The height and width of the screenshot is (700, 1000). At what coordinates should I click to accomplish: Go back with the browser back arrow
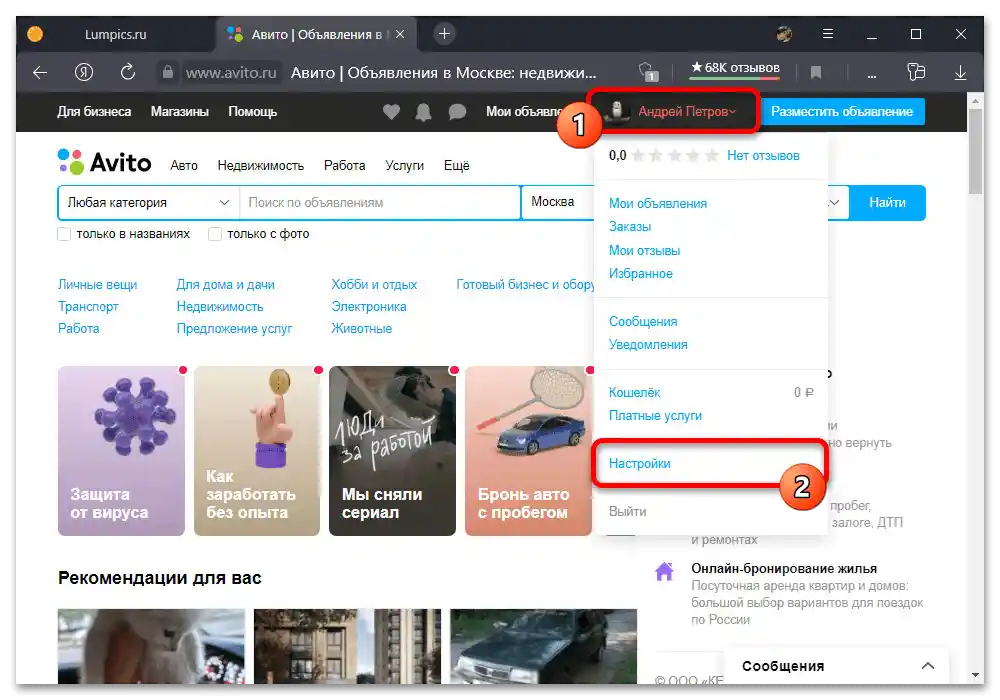pos(40,73)
